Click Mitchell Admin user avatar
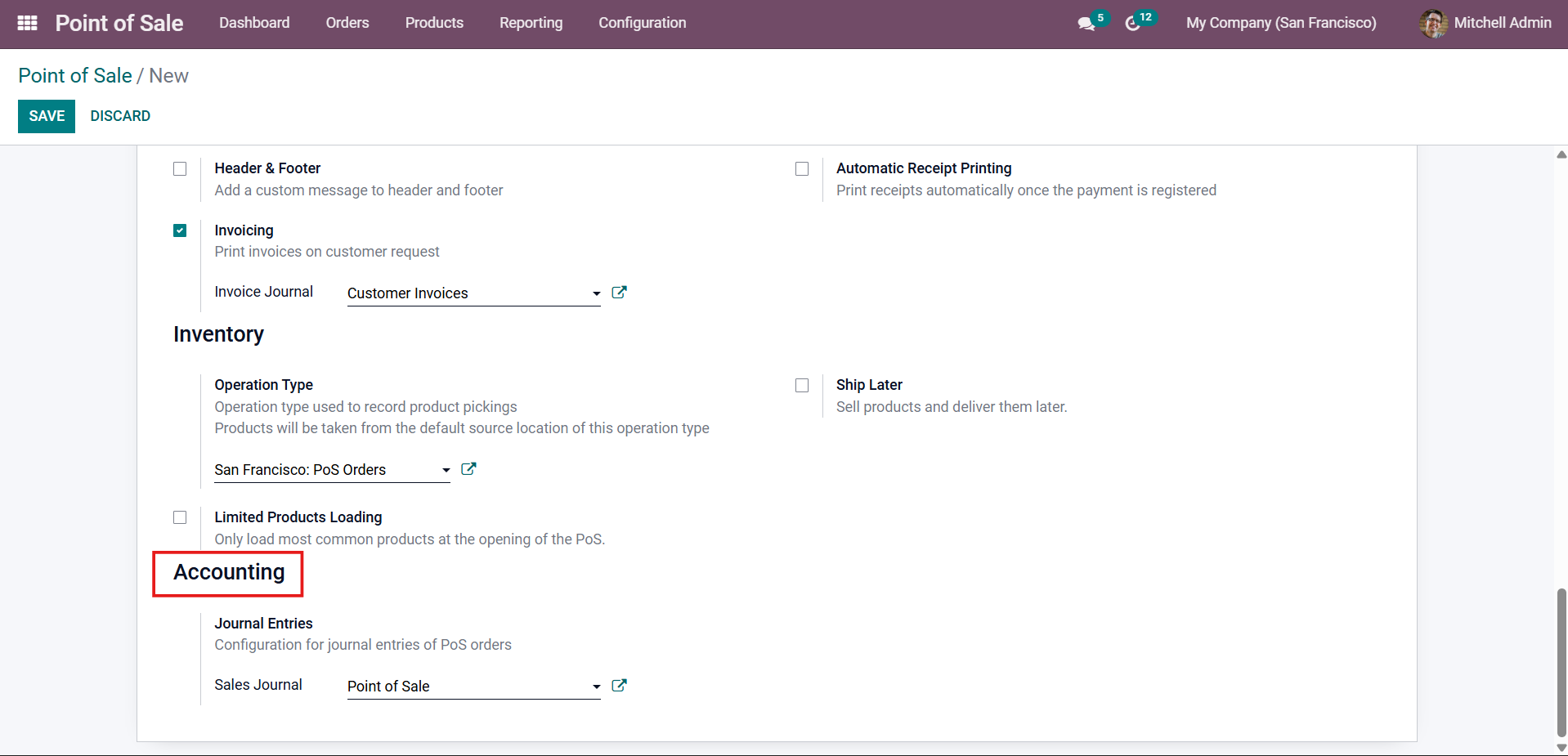This screenshot has height=756, width=1568. 1433,23
